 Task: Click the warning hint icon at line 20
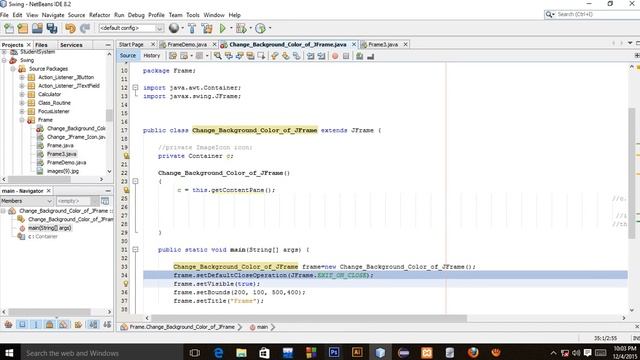tap(126, 156)
